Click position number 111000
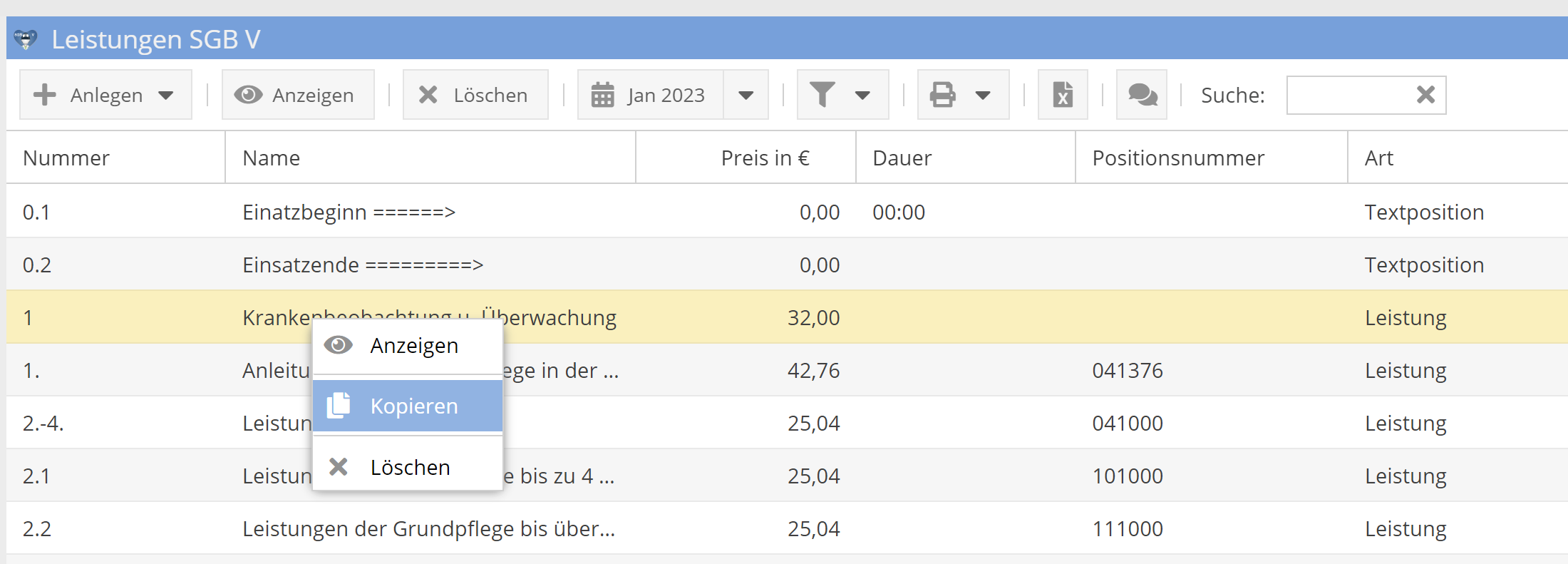The height and width of the screenshot is (564, 1568). [1128, 528]
